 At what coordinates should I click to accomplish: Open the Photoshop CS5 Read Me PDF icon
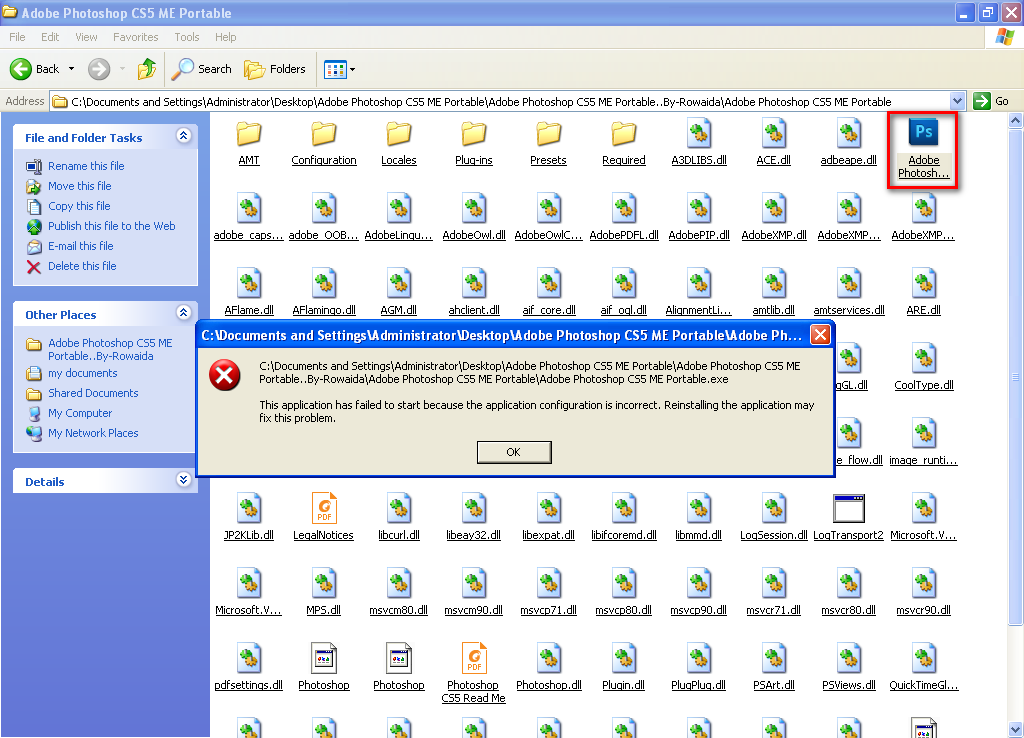click(473, 659)
